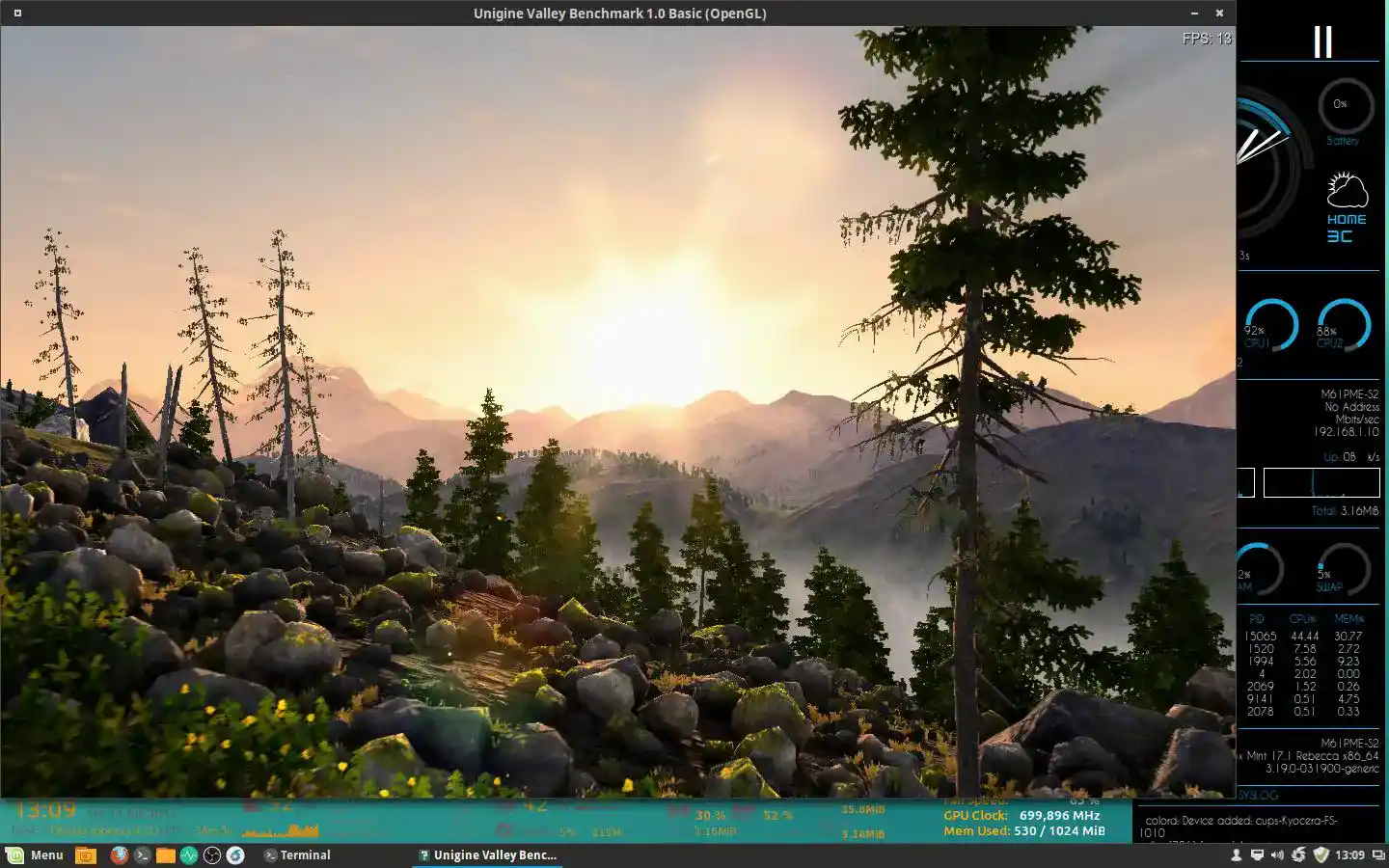Click the Show Desktop icon in the taskbar

click(86, 854)
